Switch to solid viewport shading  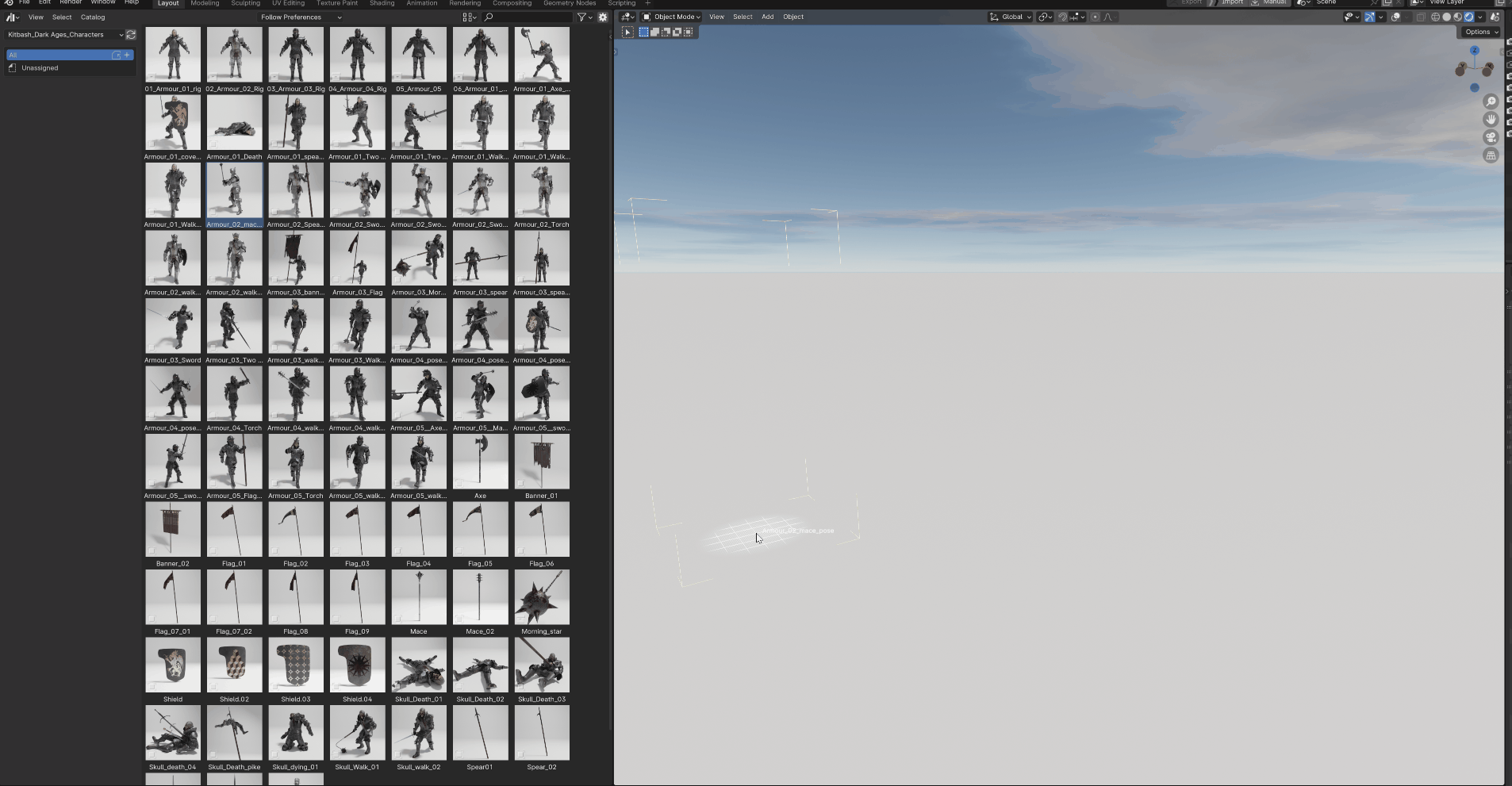pos(1446,17)
